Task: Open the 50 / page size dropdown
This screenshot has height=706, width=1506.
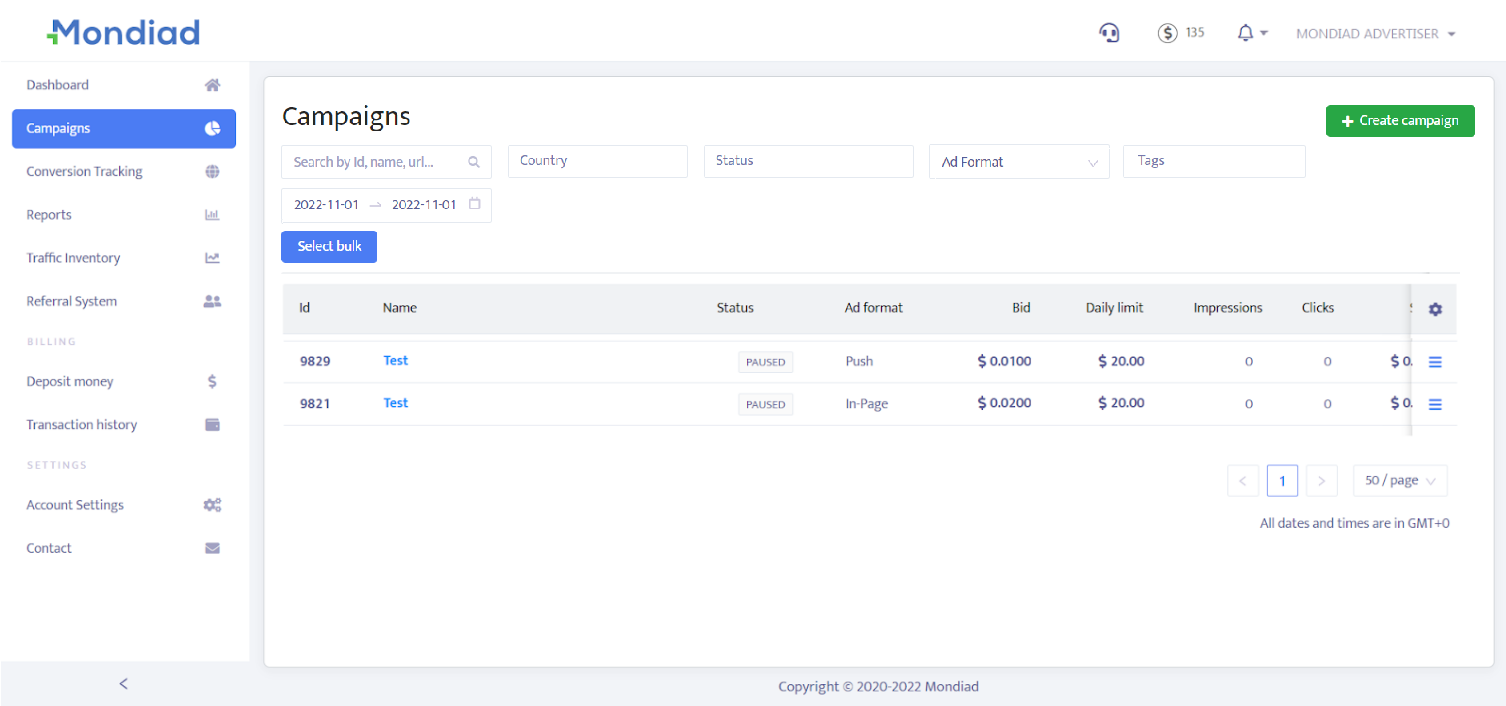Action: 1399,481
